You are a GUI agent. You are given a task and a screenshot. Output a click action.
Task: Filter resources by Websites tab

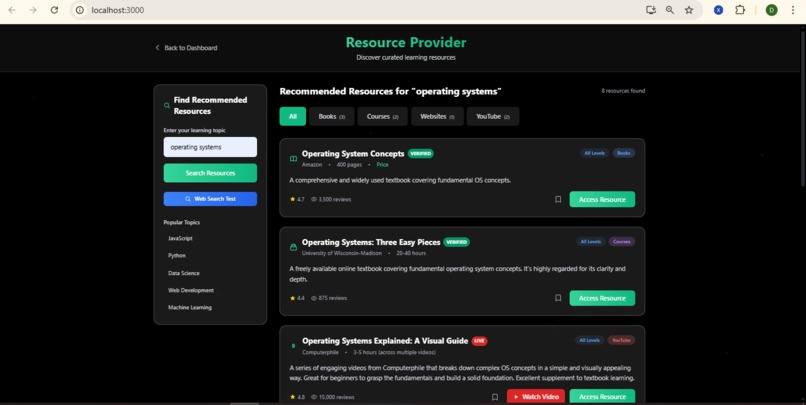pos(437,116)
